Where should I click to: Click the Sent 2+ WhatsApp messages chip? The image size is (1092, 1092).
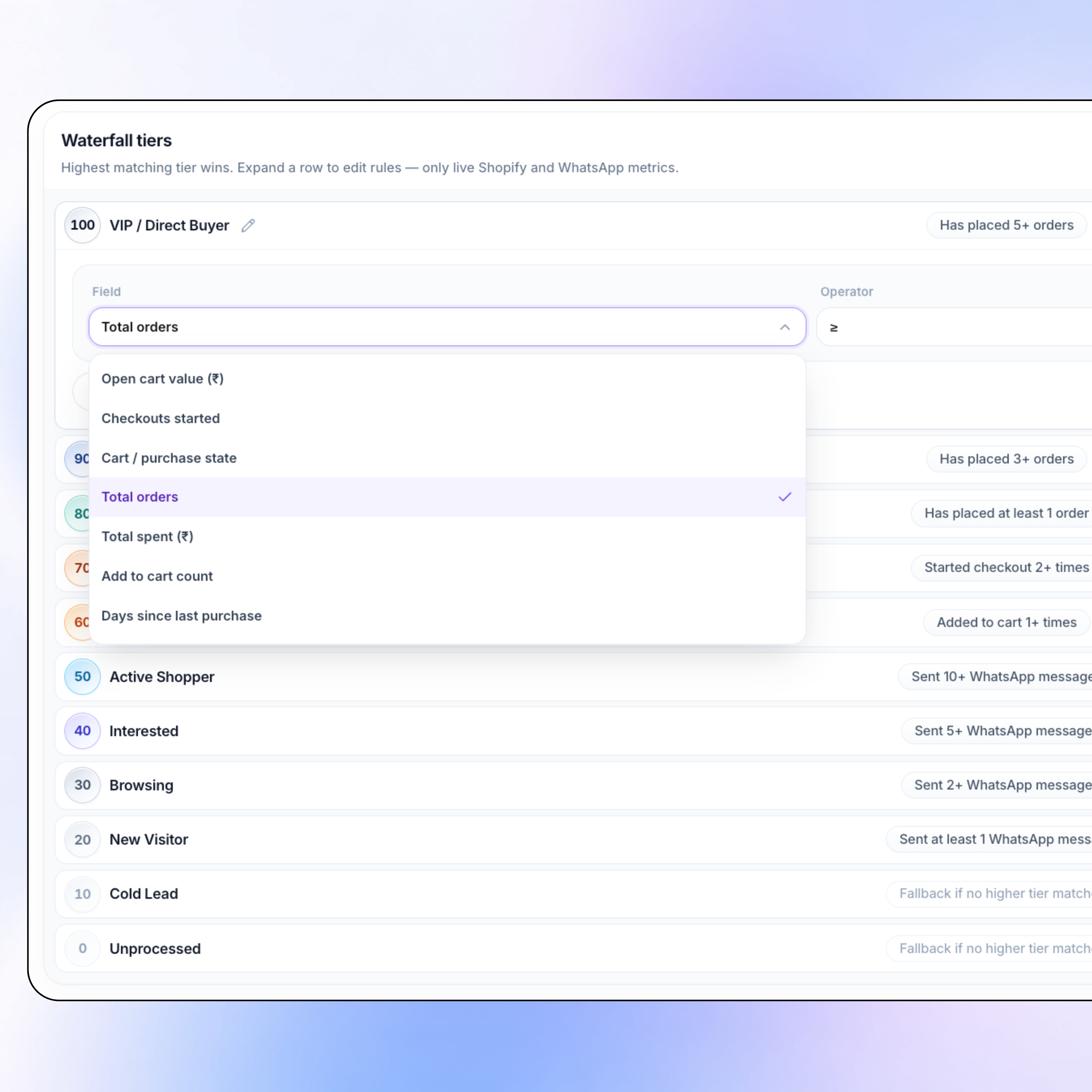coord(997,785)
